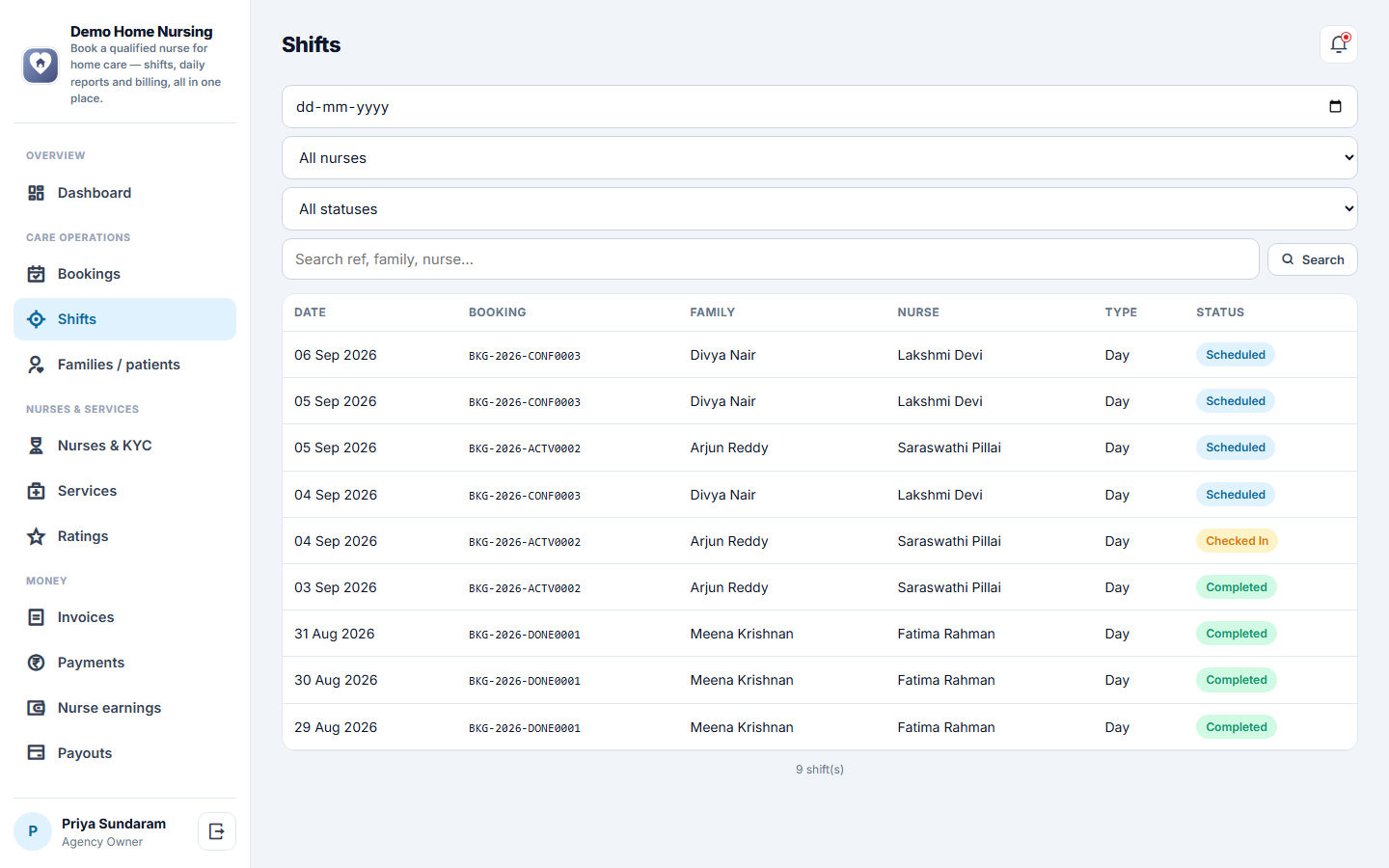
Task: Focus the search ref, family, nurse field
Action: (771, 259)
